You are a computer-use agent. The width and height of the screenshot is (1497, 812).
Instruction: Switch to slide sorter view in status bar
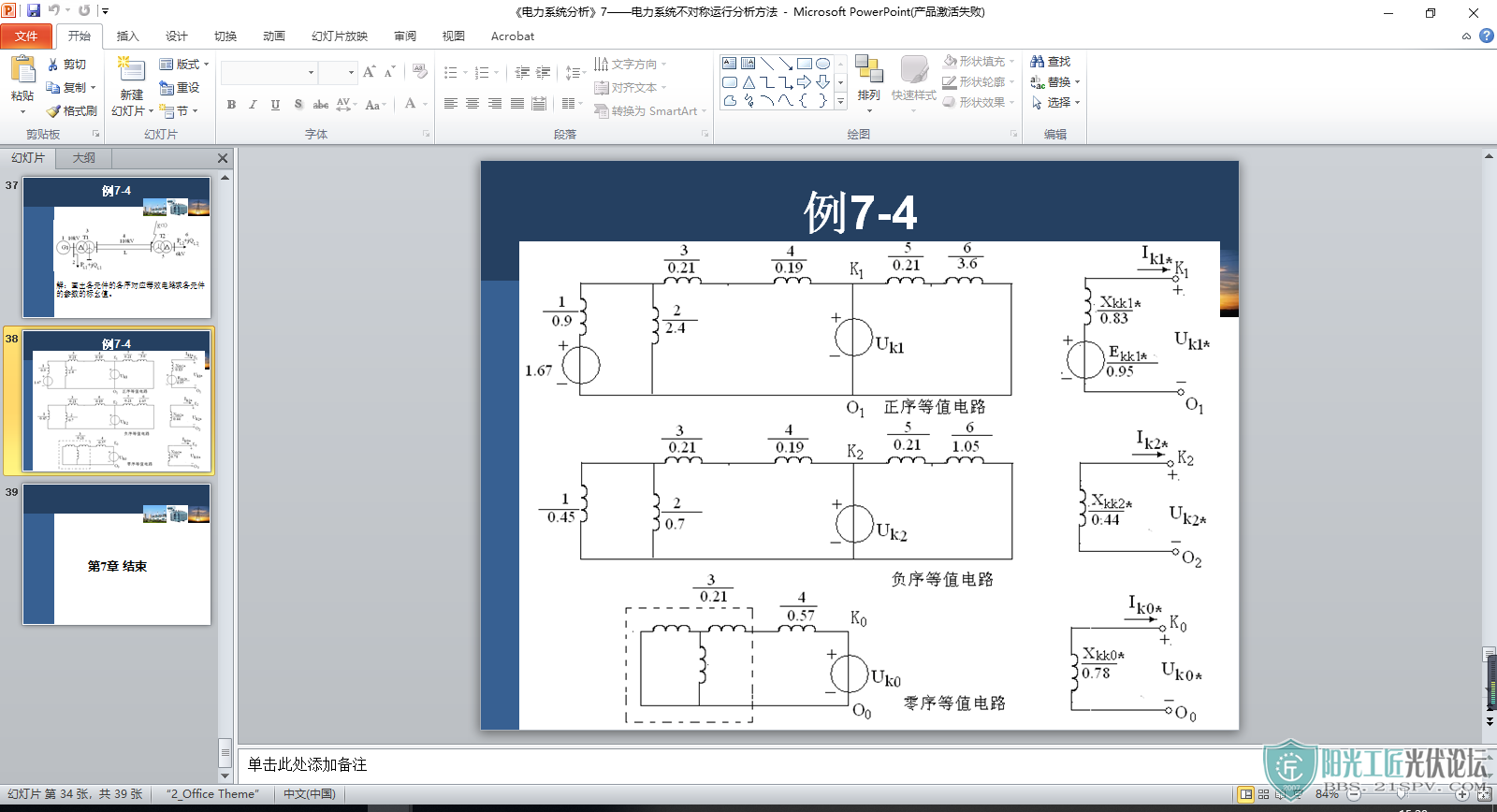pyautogui.click(x=1264, y=794)
